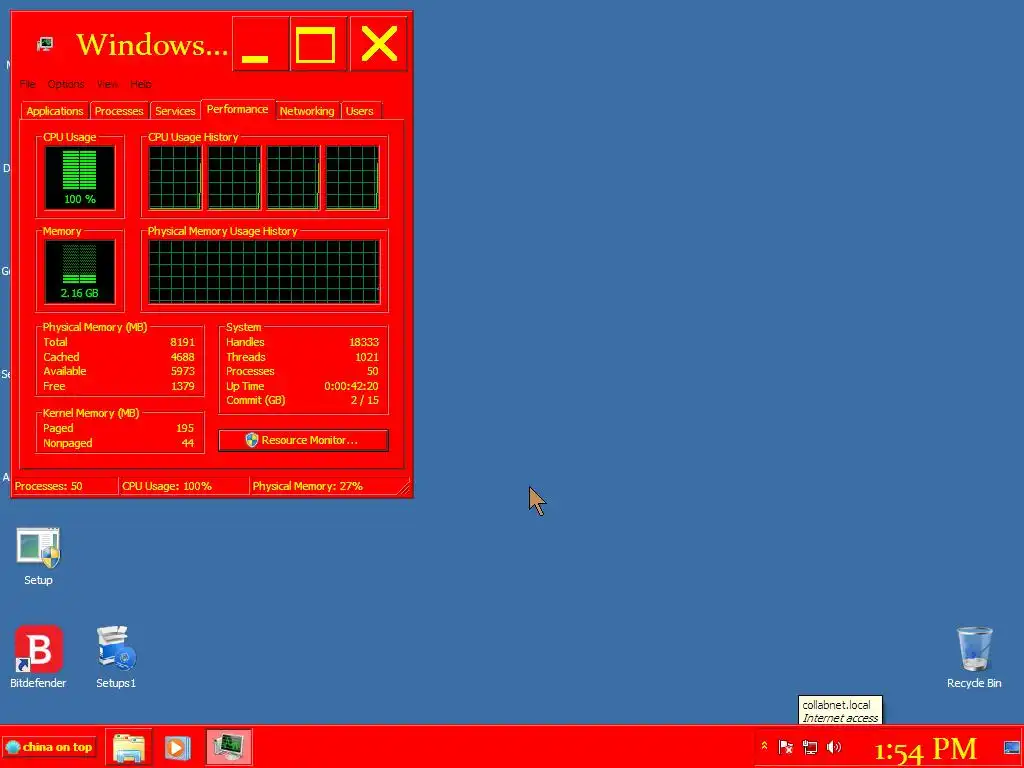The image size is (1024, 768).
Task: Select the Bitdefender desktop shortcut
Action: point(38,657)
